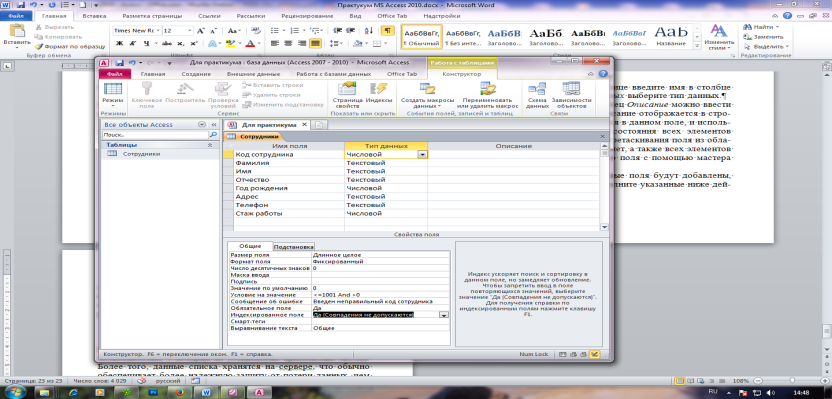Click Переименовать или удалить макрос
The height and width of the screenshot is (399, 832).
tap(487, 94)
